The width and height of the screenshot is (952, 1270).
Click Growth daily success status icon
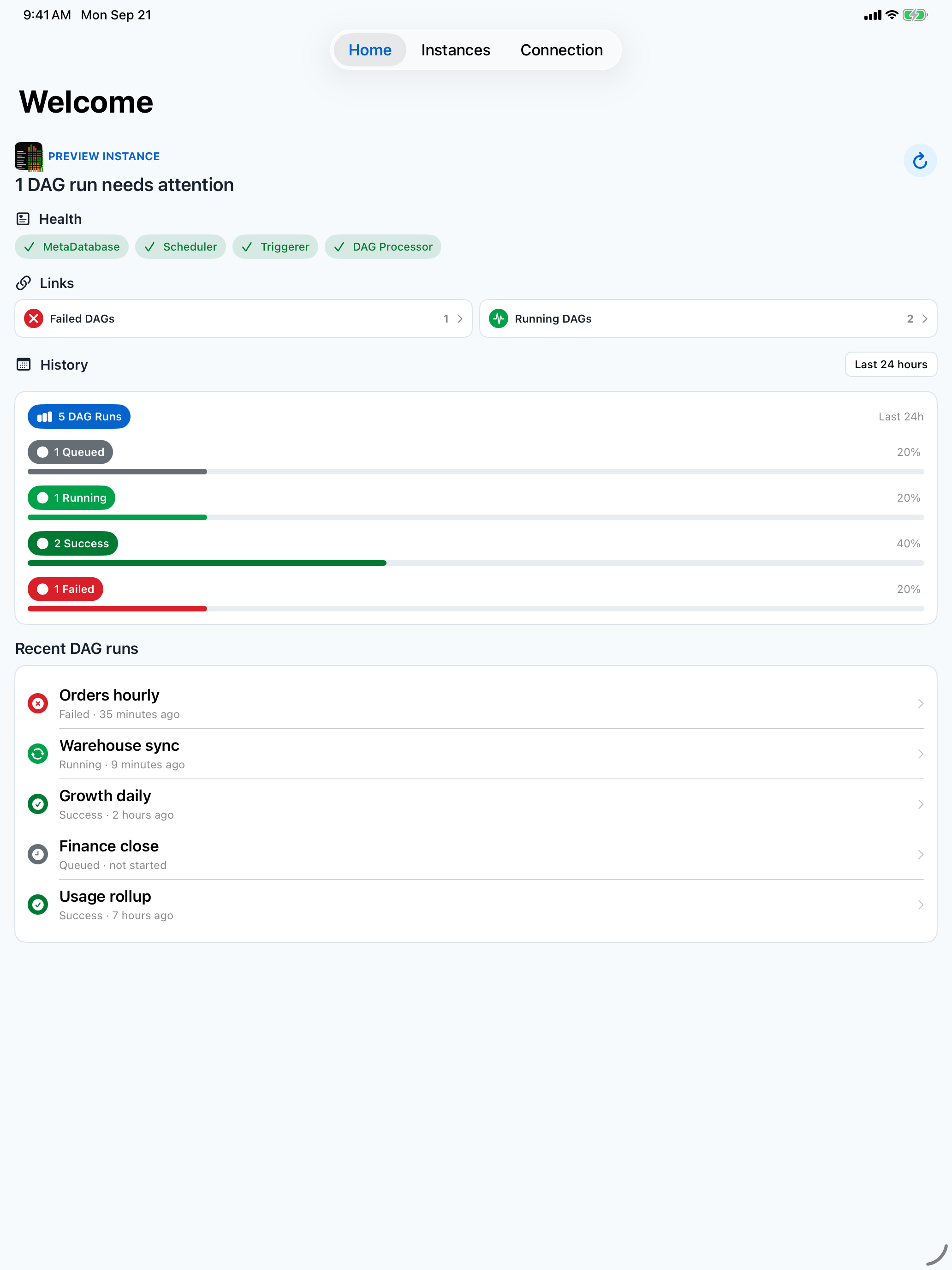38,804
